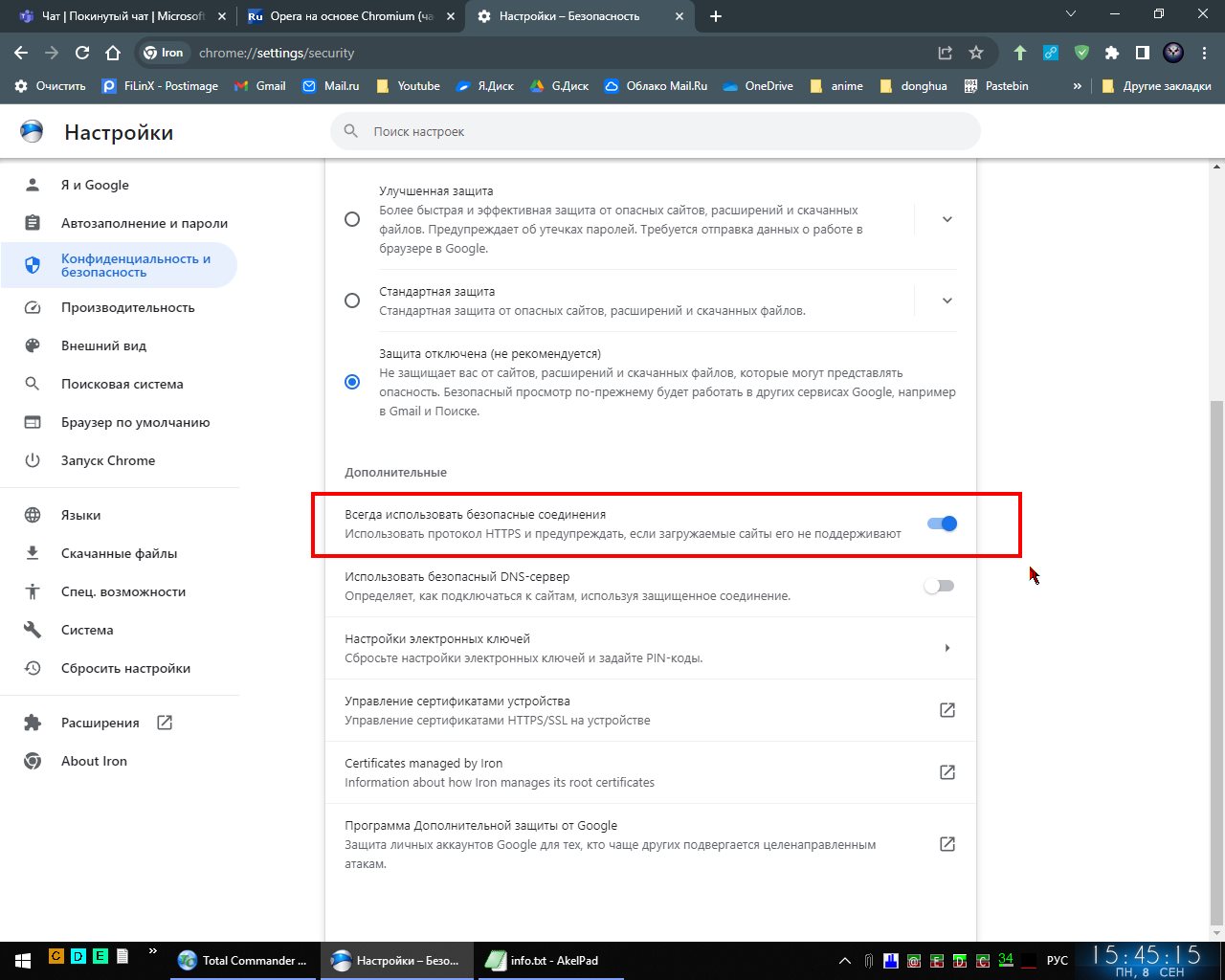The height and width of the screenshot is (980, 1225).
Task: Expand the Enhanced protection details chevron
Action: coord(947,219)
